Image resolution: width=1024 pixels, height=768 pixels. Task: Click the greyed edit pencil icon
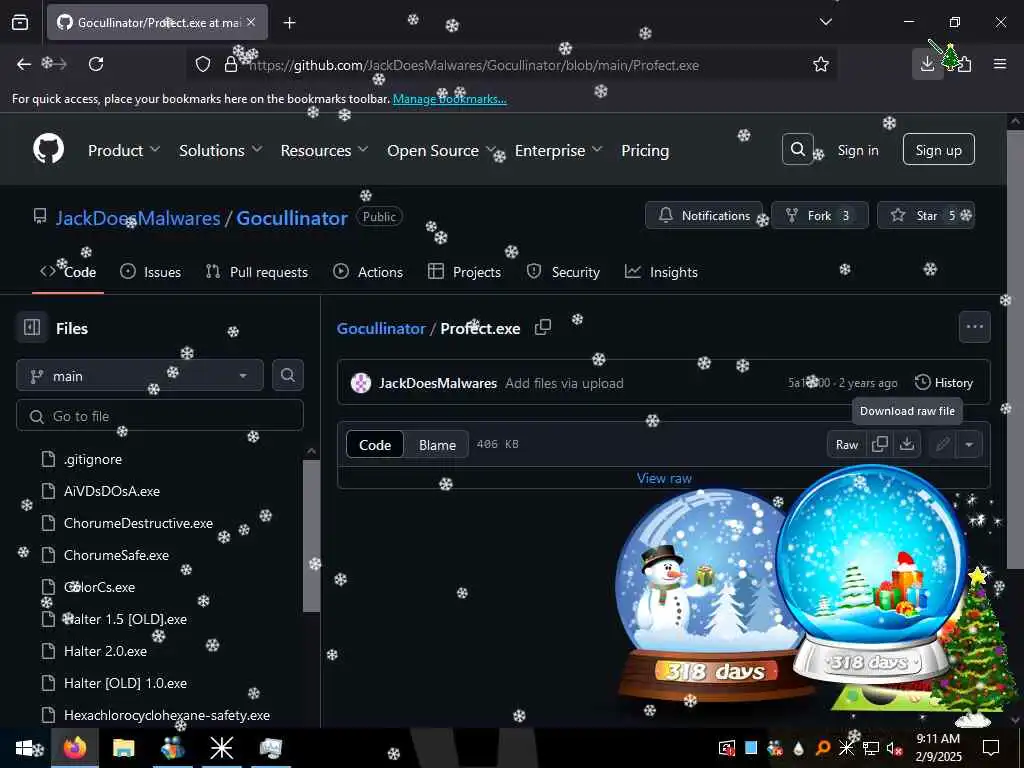(942, 444)
